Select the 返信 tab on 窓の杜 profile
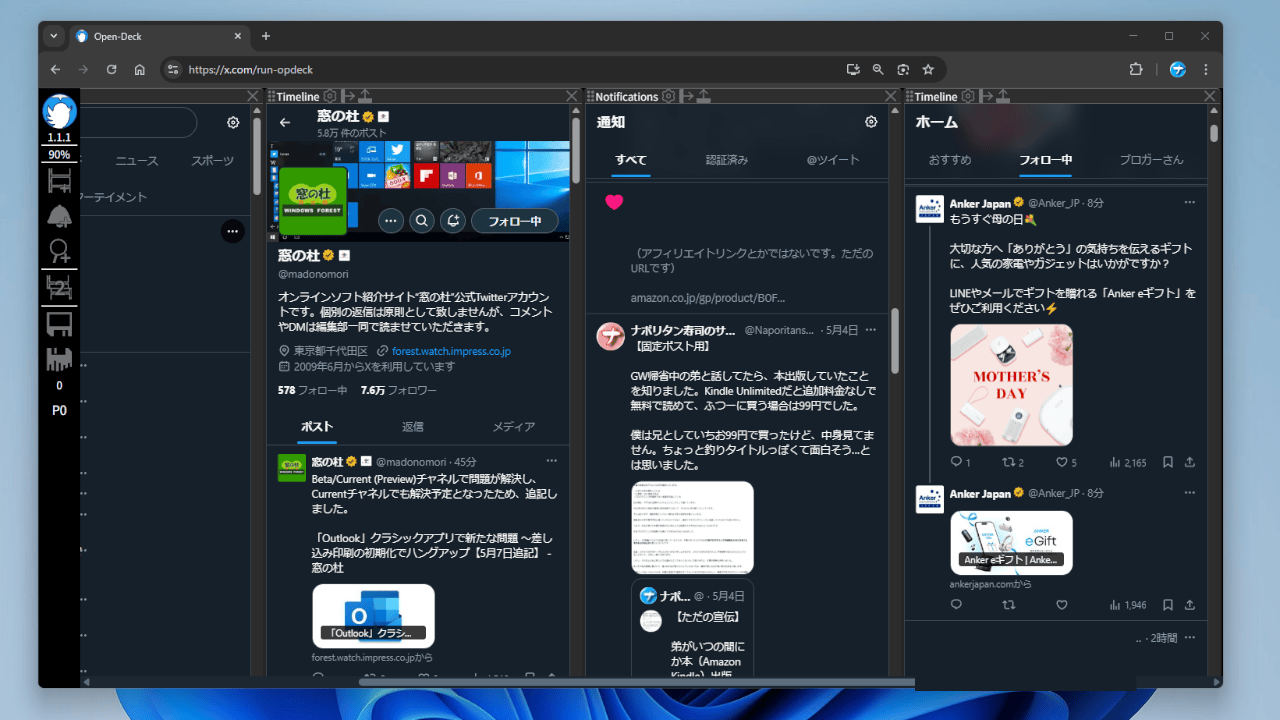 coord(413,426)
